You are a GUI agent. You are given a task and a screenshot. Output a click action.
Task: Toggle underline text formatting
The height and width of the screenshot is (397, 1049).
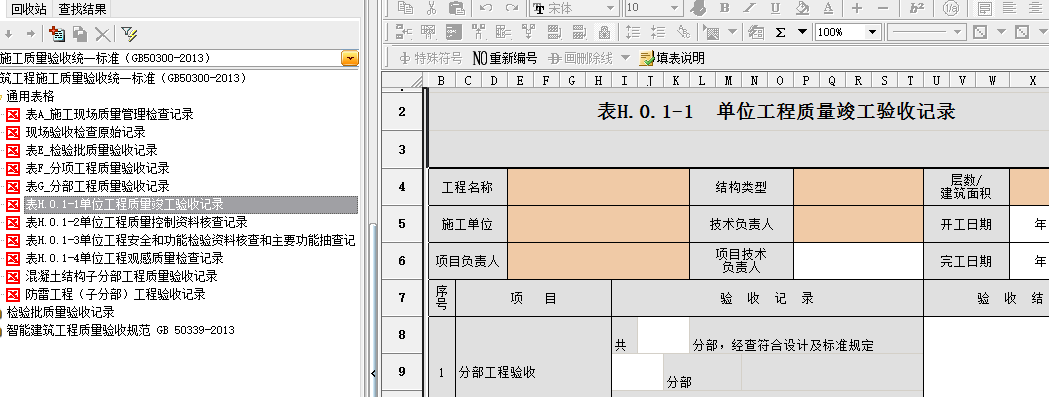[775, 8]
